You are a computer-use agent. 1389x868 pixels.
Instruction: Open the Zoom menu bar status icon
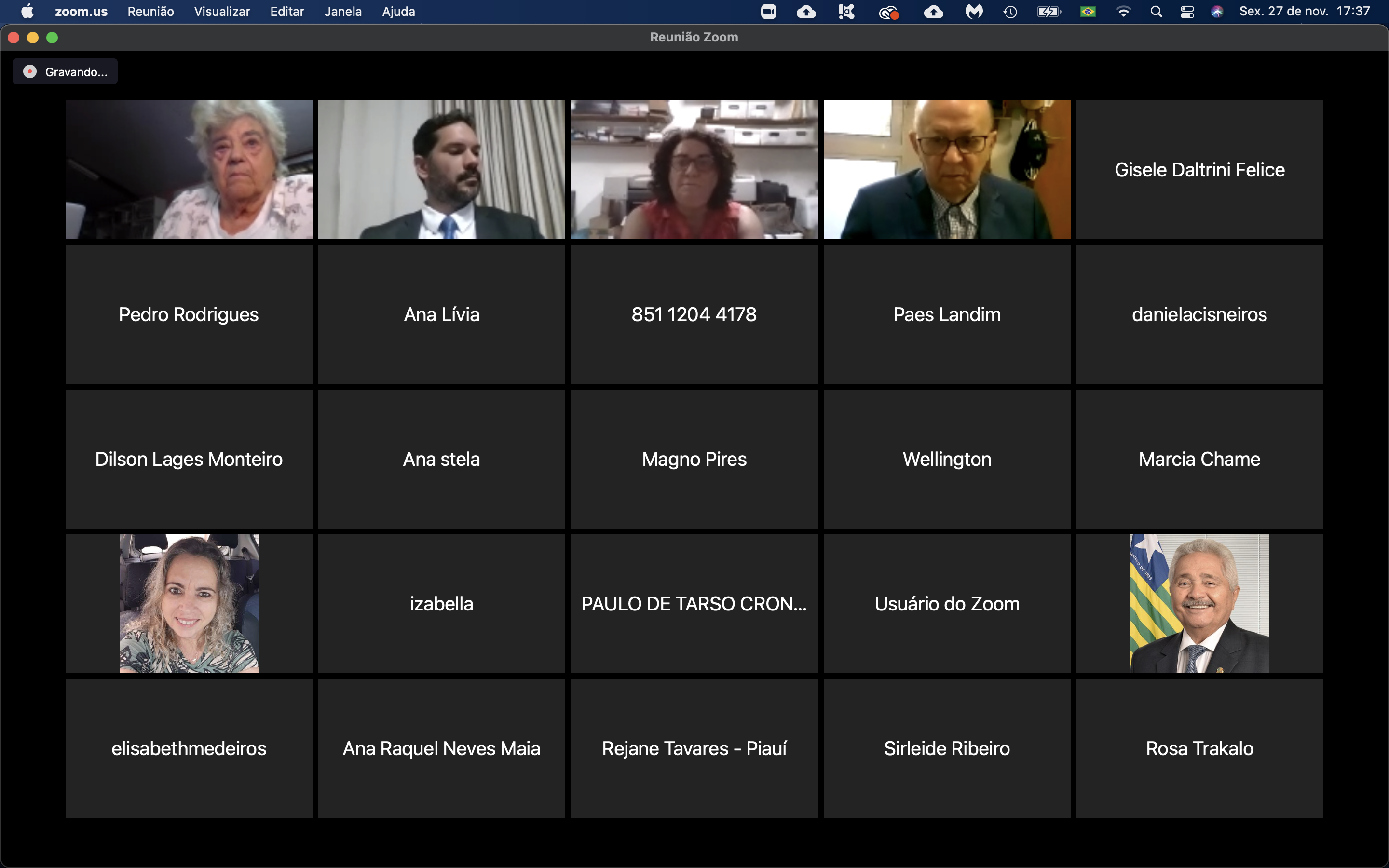click(x=768, y=12)
